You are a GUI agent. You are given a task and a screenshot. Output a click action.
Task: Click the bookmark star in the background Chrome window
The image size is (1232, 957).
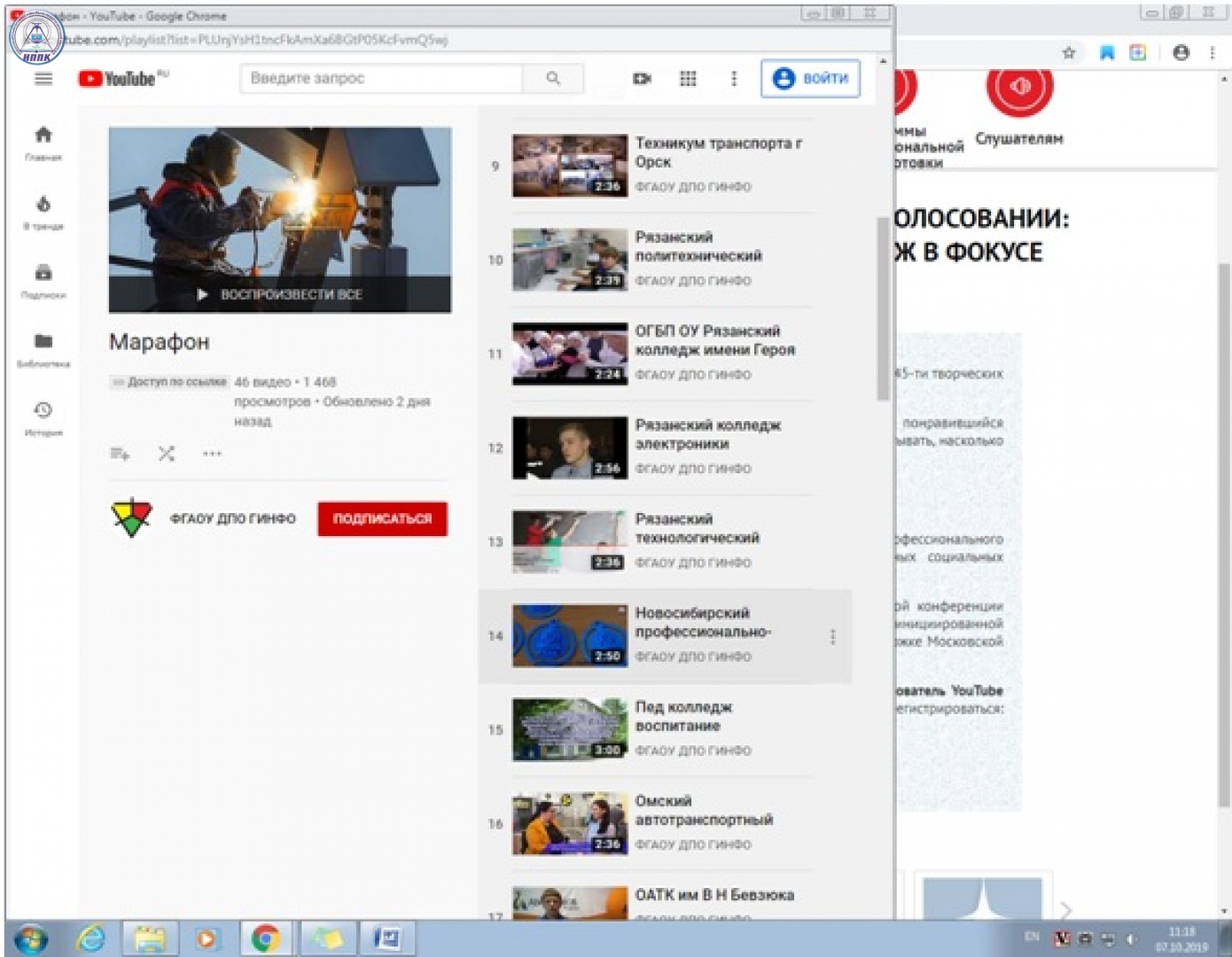(1069, 52)
